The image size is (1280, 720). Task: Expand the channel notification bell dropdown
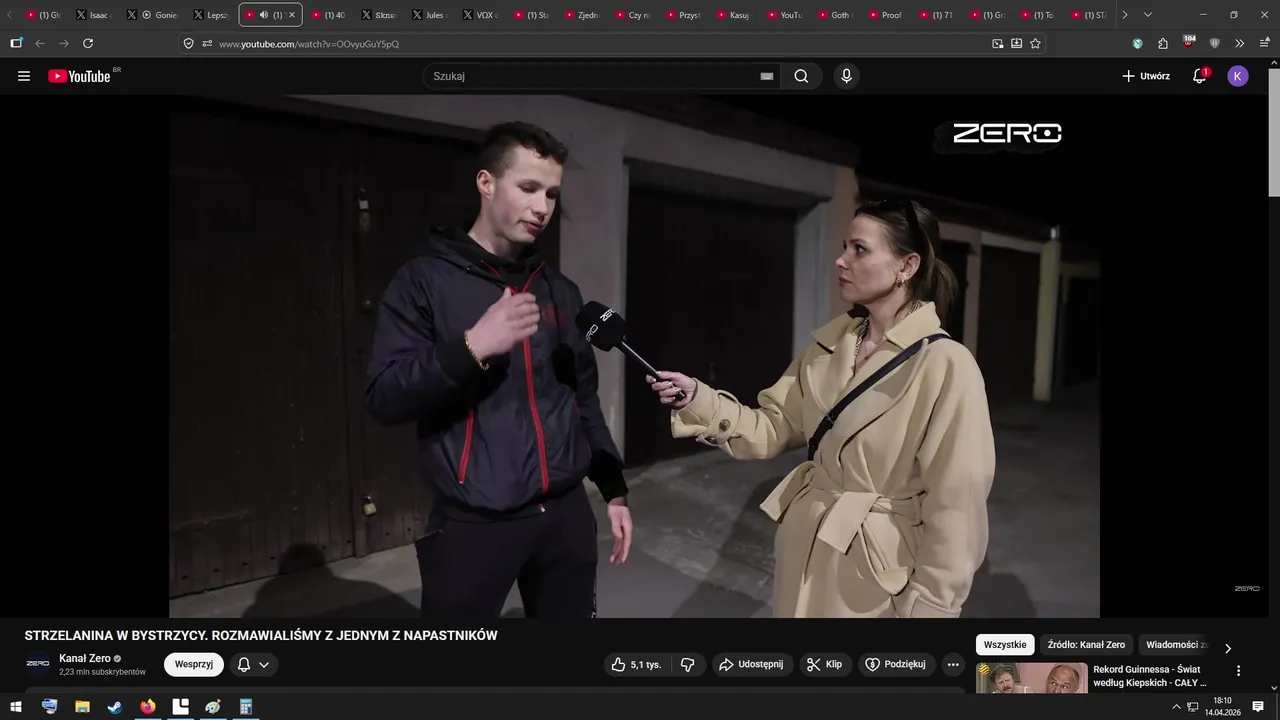click(x=253, y=664)
